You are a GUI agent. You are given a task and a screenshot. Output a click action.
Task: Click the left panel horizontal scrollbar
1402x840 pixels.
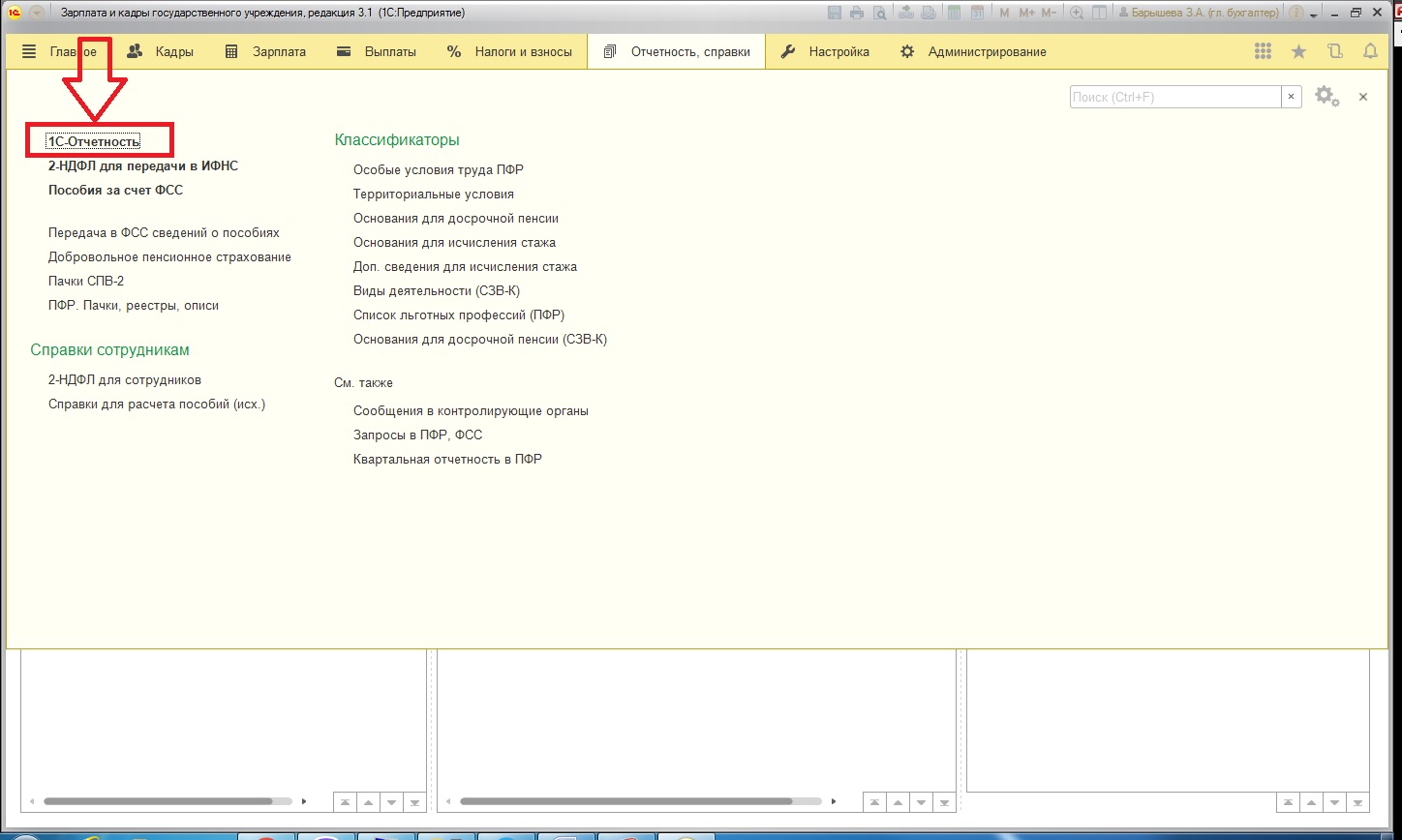click(x=158, y=801)
